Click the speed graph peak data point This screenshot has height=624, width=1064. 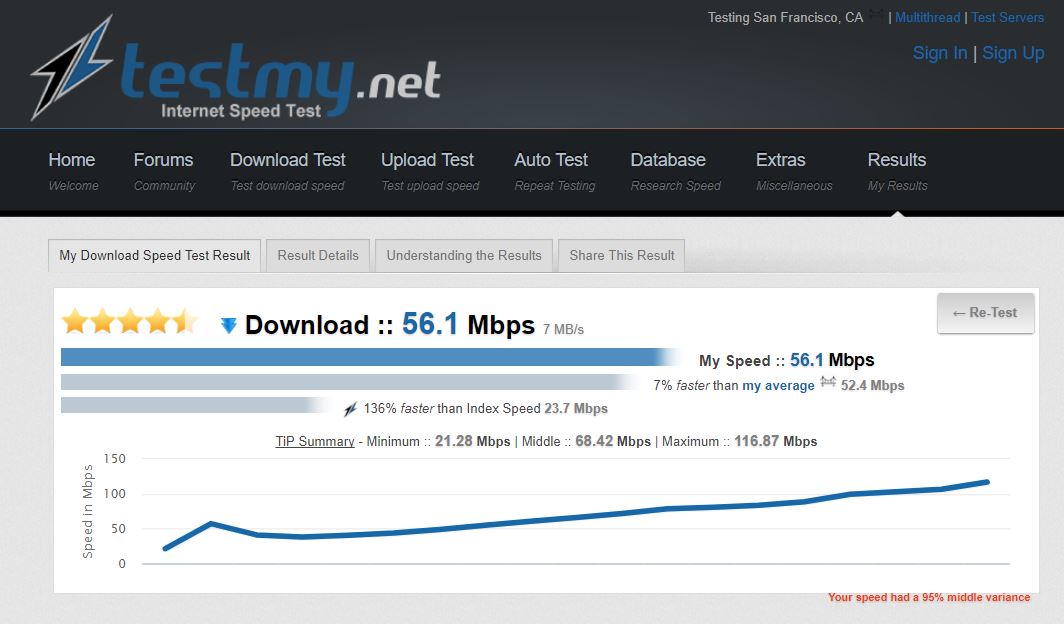(x=987, y=482)
